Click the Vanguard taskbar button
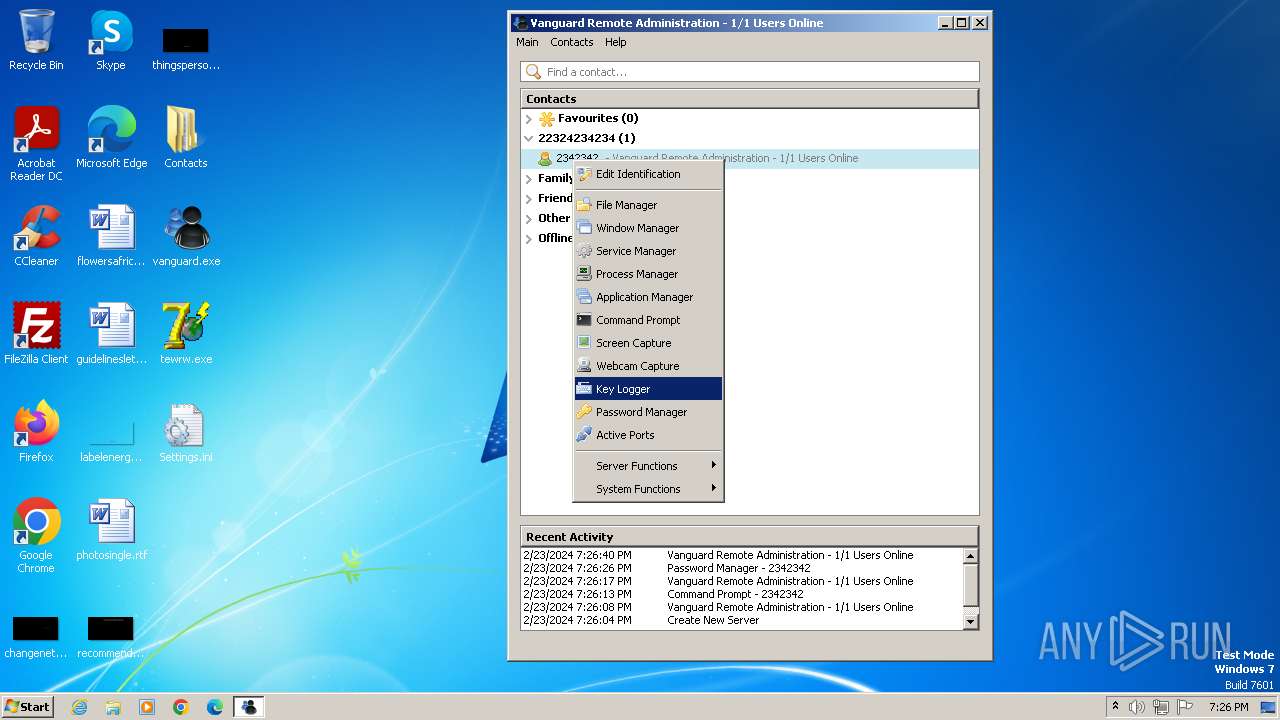This screenshot has width=1280, height=720. (248, 707)
